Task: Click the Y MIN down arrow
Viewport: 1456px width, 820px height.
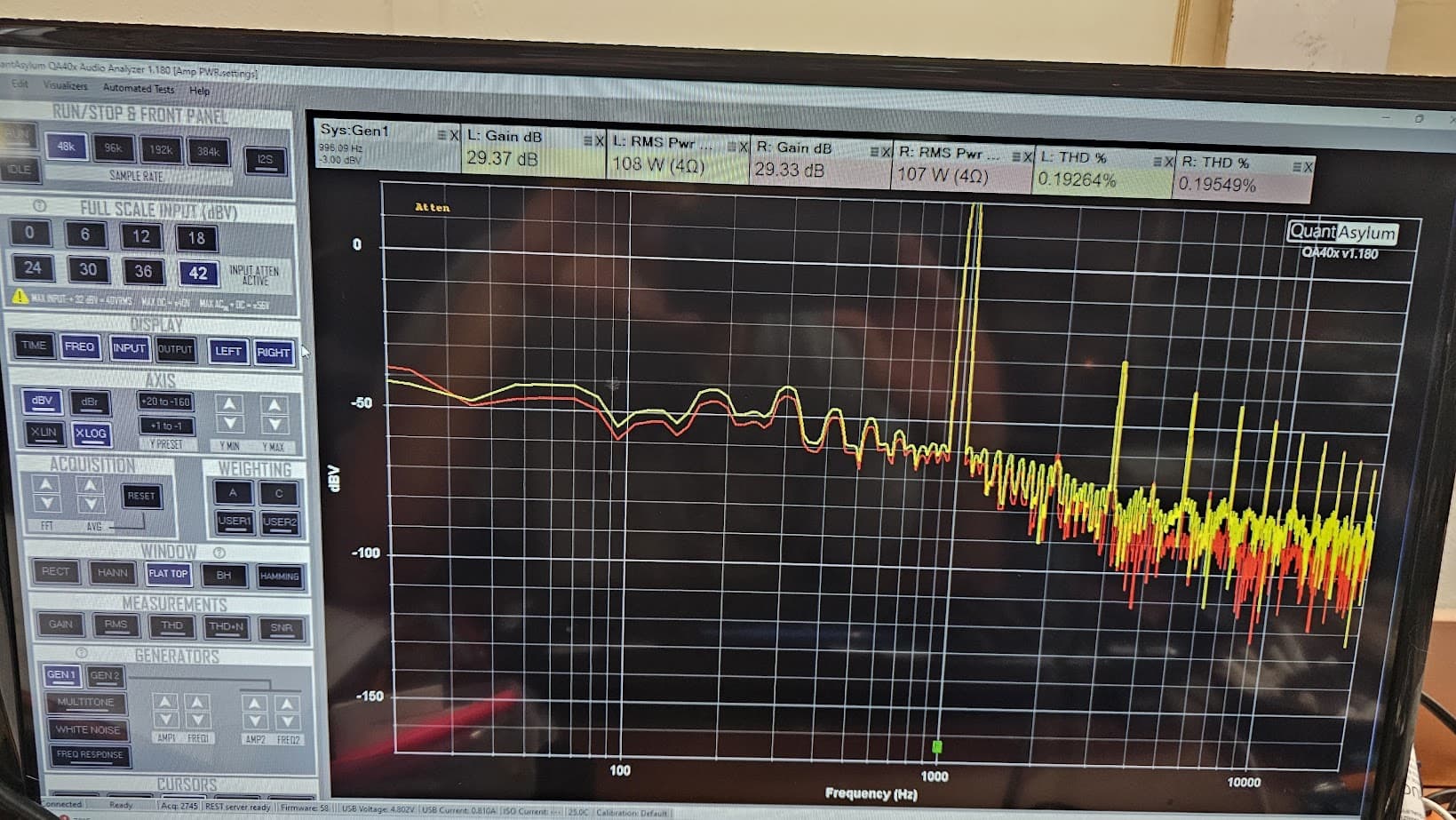Action: [229, 424]
